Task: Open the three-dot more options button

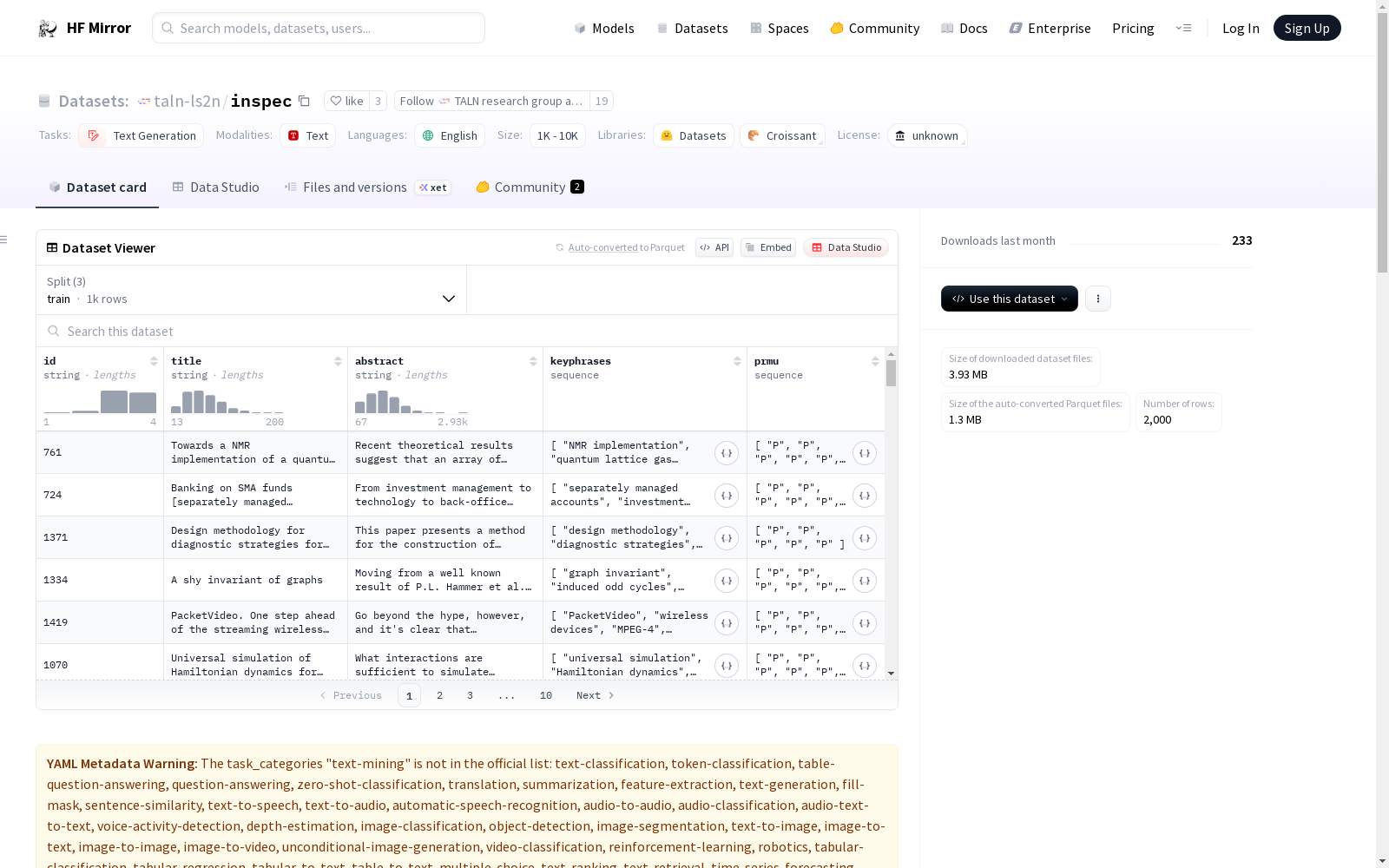Action: (x=1098, y=299)
